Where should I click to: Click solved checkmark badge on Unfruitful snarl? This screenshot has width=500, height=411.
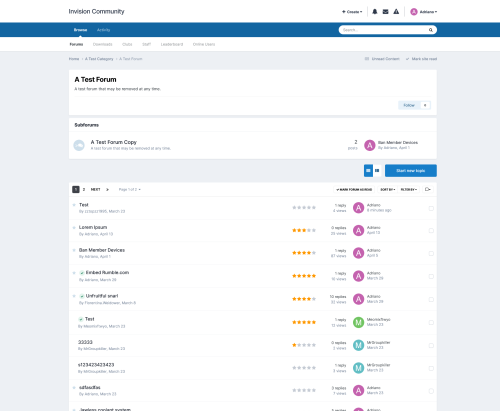[82, 296]
